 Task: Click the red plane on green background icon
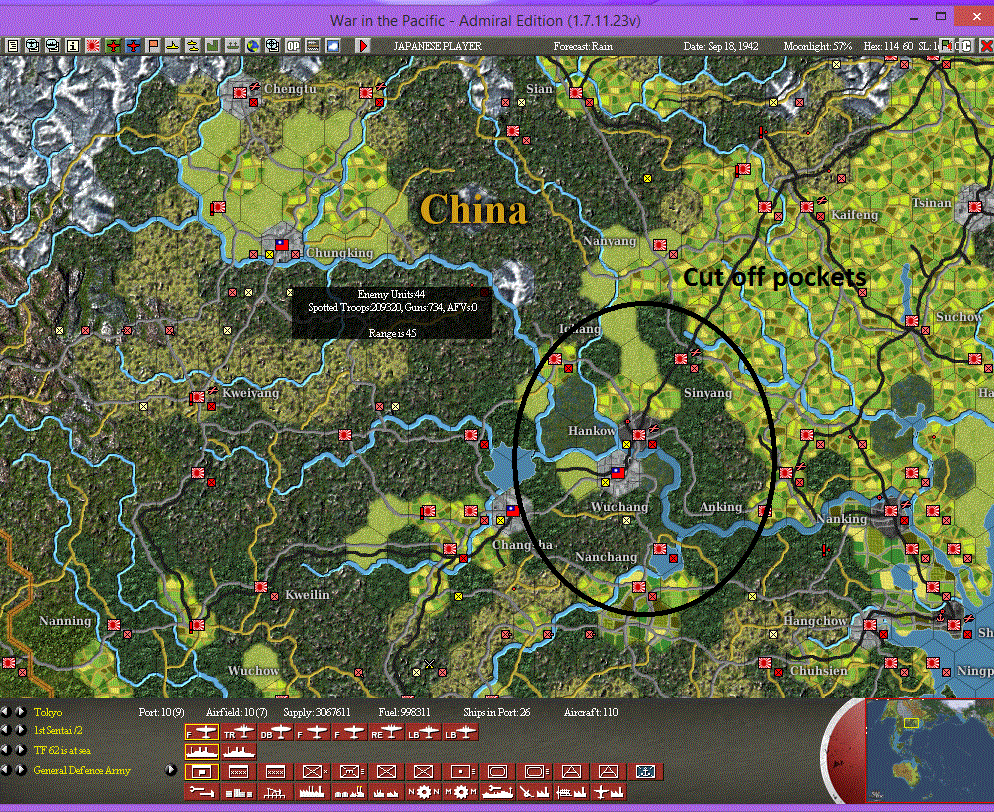[113, 46]
